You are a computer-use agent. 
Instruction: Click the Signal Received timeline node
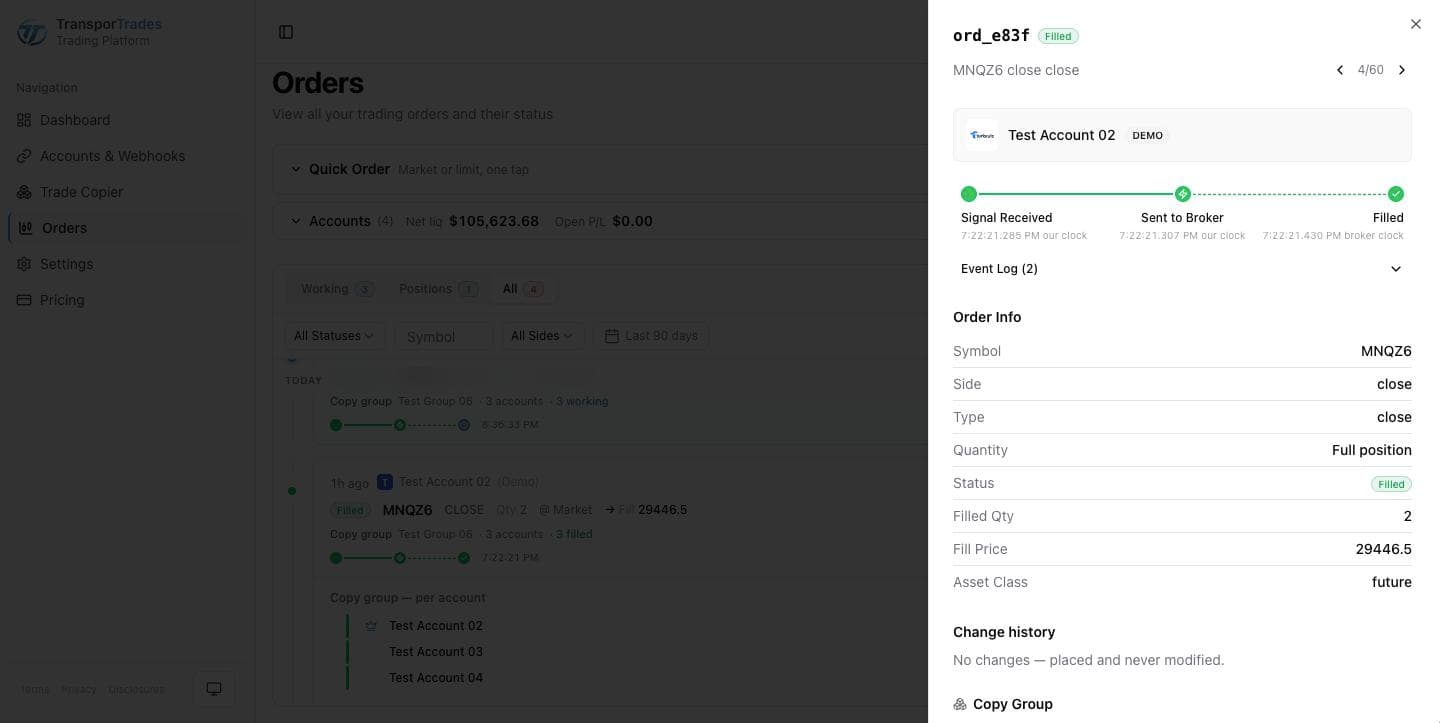click(968, 194)
